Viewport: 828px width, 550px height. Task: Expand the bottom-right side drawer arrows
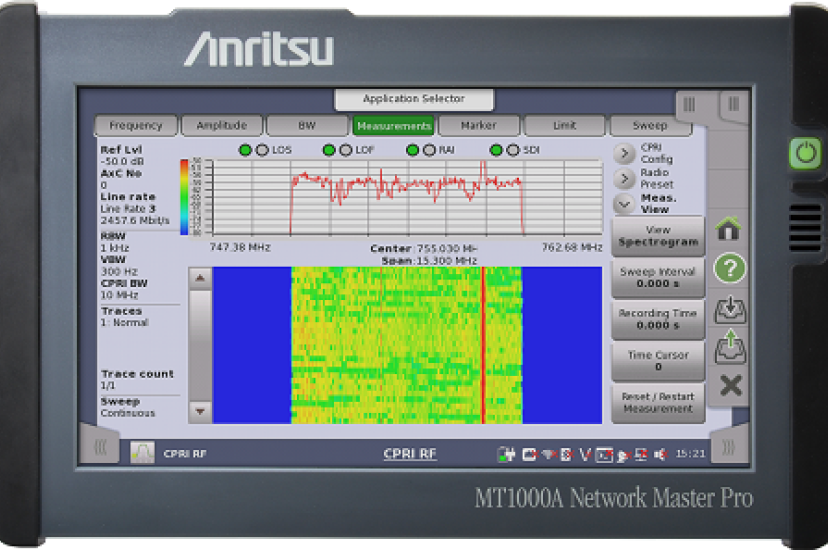pyautogui.click(x=729, y=448)
